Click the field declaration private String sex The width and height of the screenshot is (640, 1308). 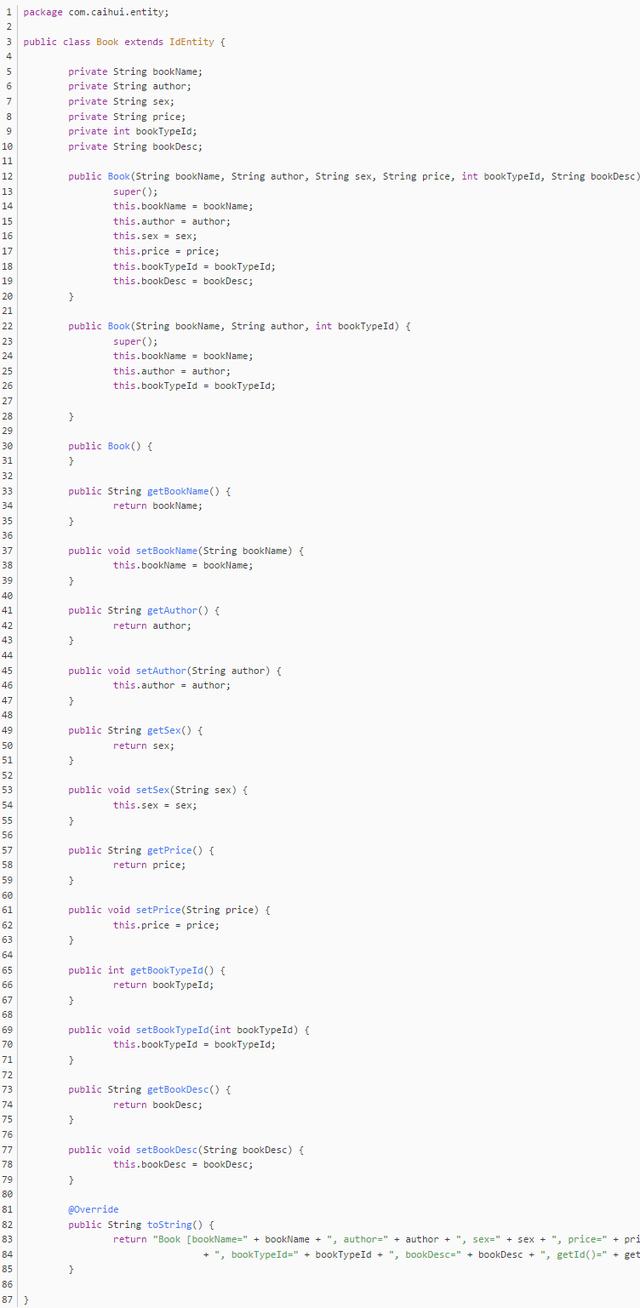pyautogui.click(x=121, y=102)
